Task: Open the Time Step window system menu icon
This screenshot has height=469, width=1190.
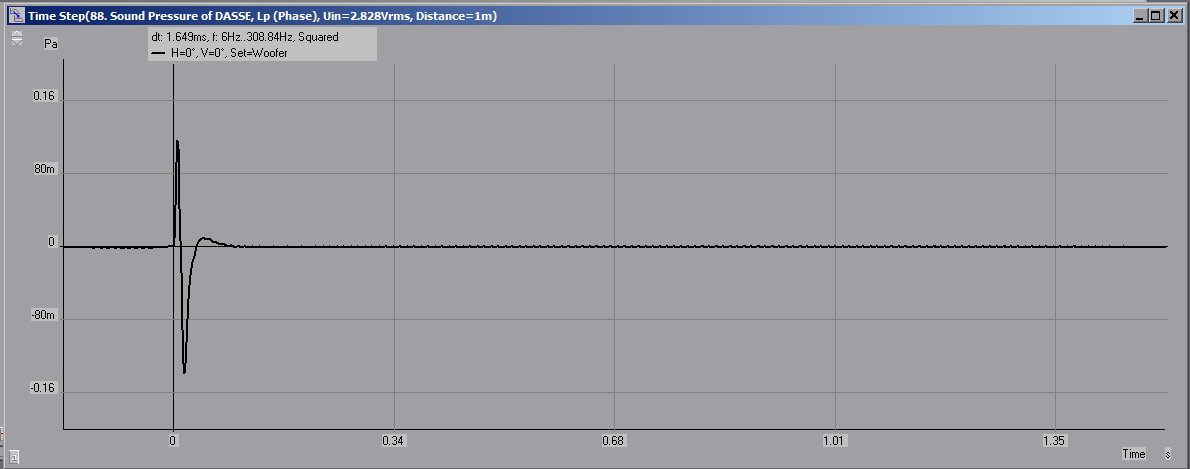Action: pyautogui.click(x=17, y=15)
